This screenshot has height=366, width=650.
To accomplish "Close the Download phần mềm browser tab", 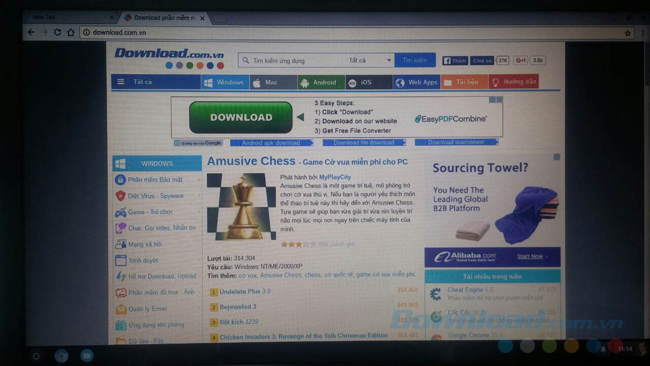I will (202, 18).
